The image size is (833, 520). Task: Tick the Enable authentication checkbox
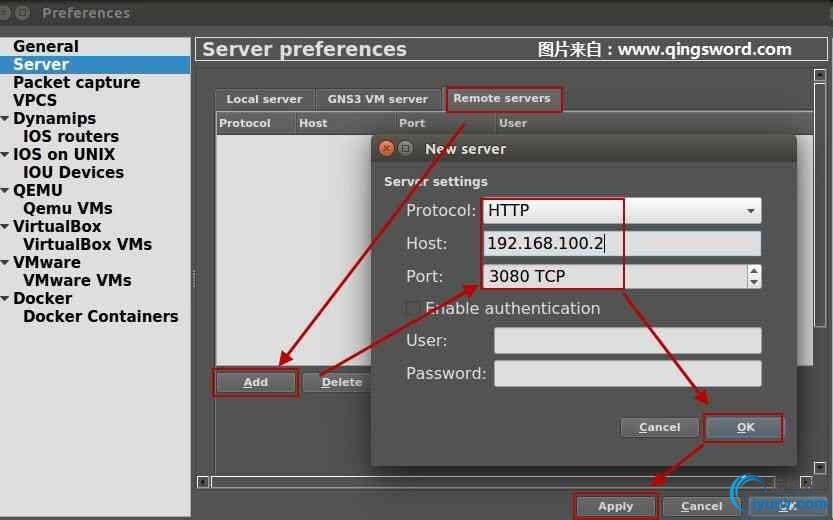tap(412, 309)
